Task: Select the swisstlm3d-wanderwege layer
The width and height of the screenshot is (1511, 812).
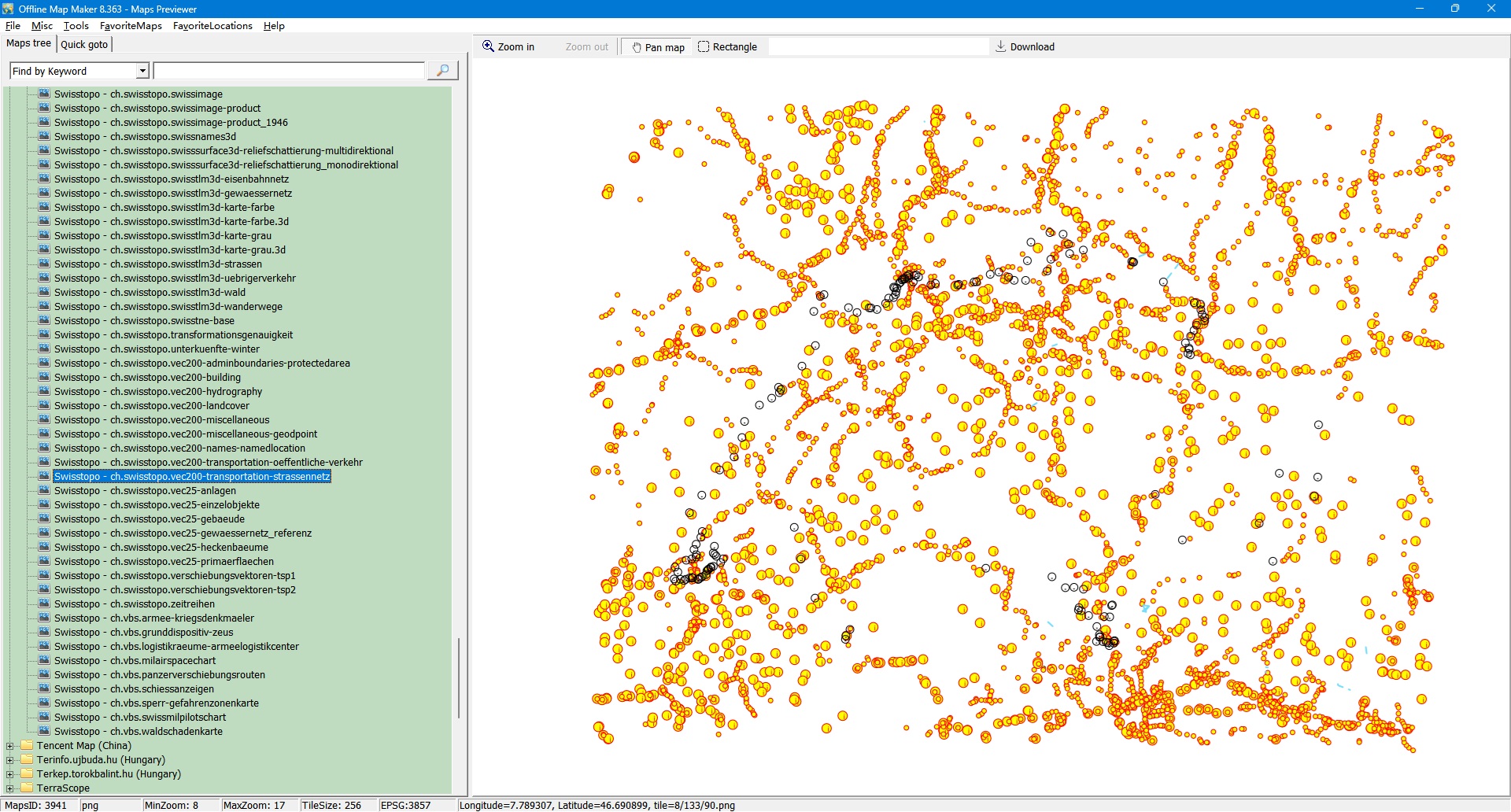Action: (x=168, y=307)
